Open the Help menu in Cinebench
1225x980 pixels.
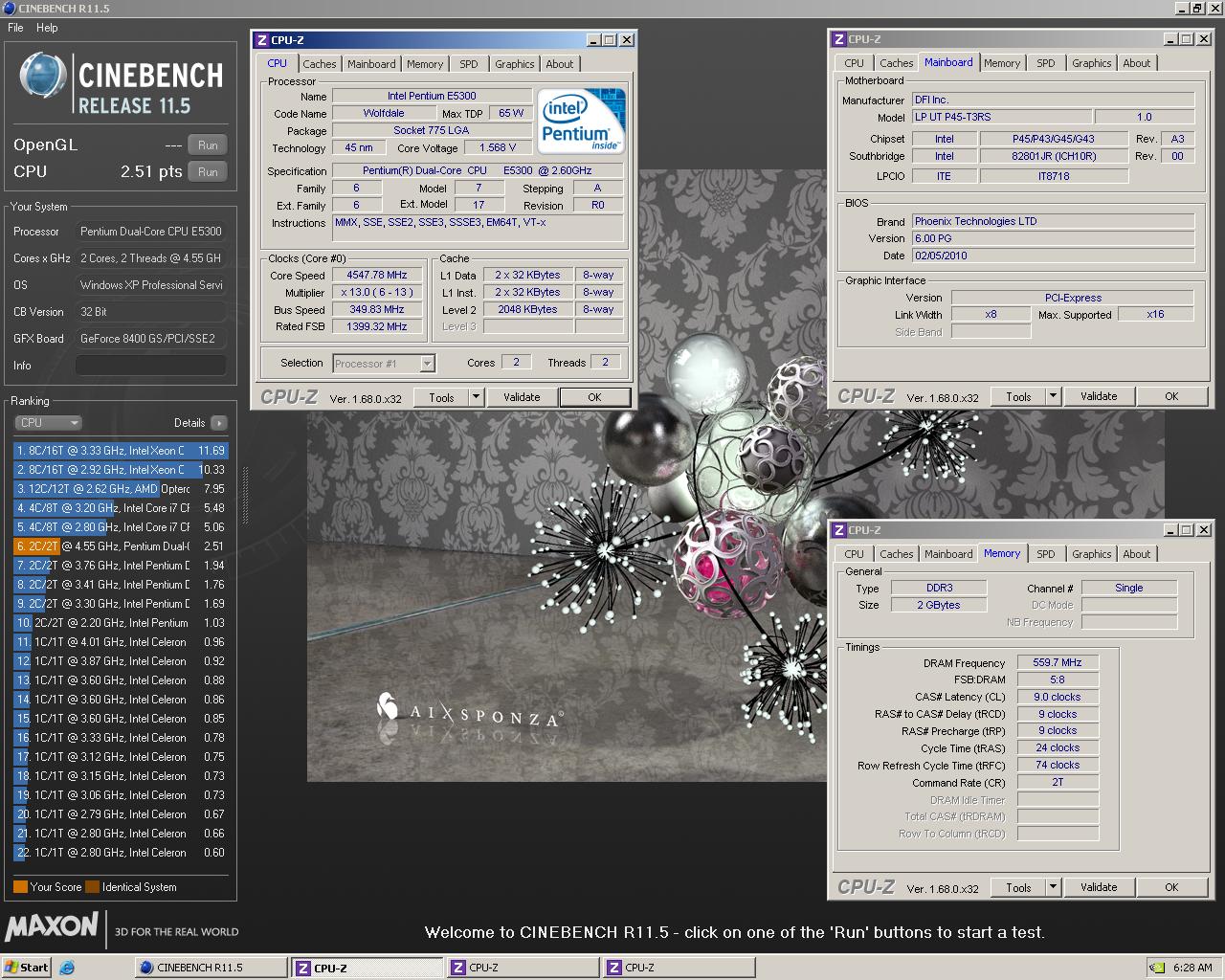click(x=47, y=28)
